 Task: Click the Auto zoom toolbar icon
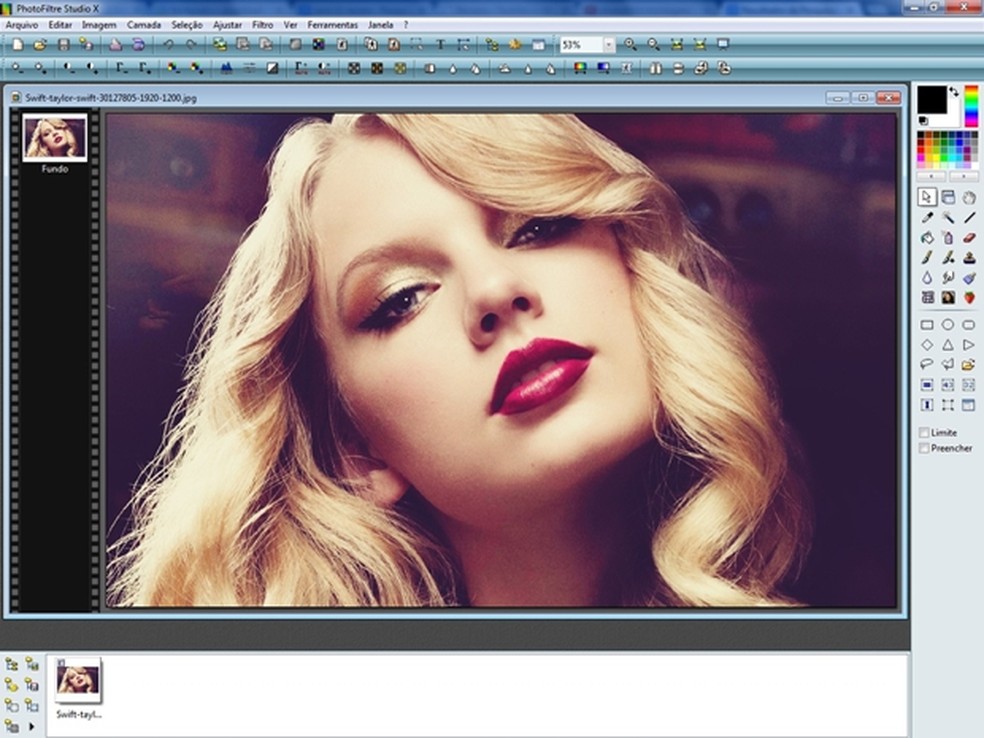[676, 45]
